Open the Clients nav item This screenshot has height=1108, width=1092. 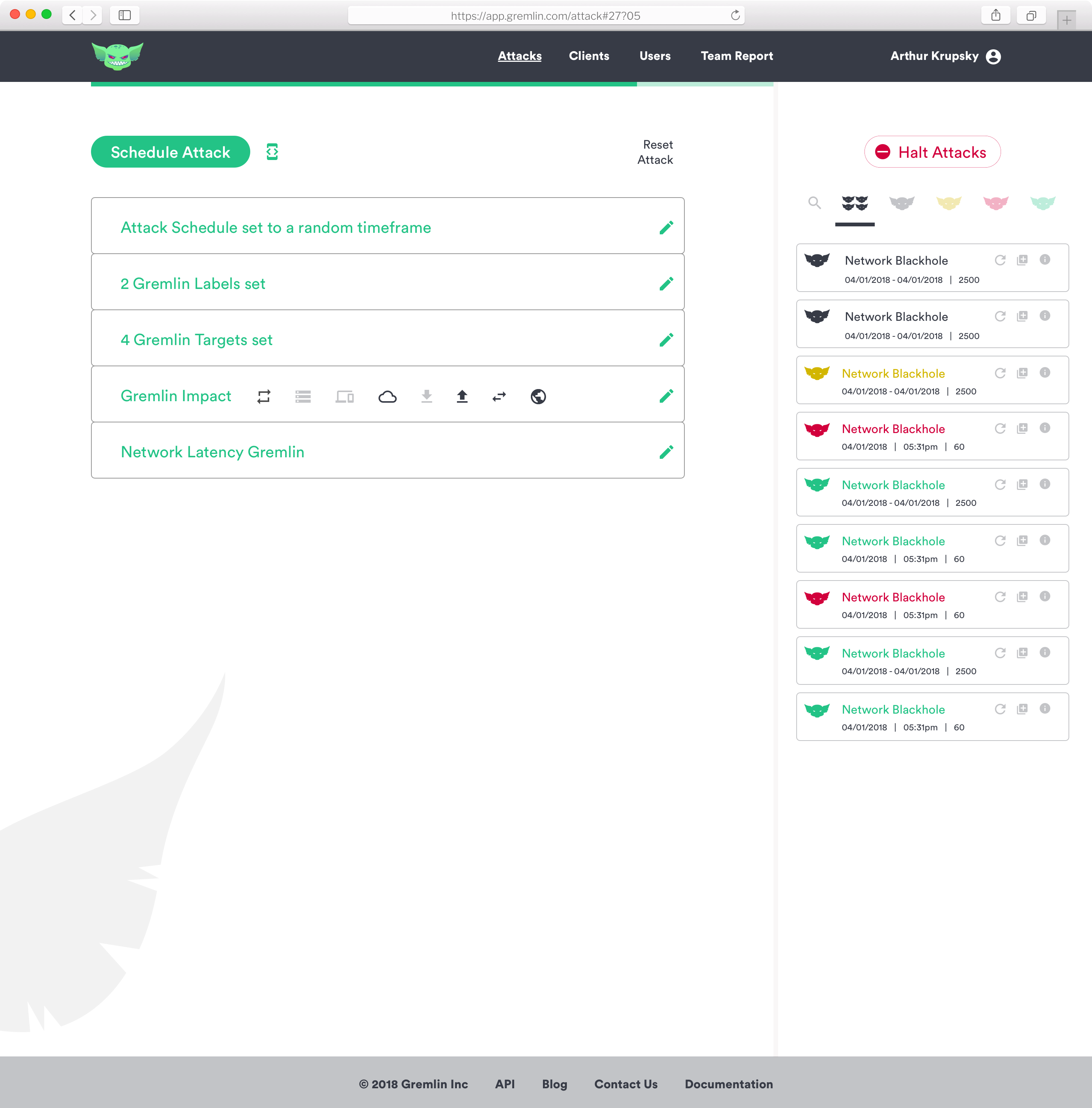point(589,56)
